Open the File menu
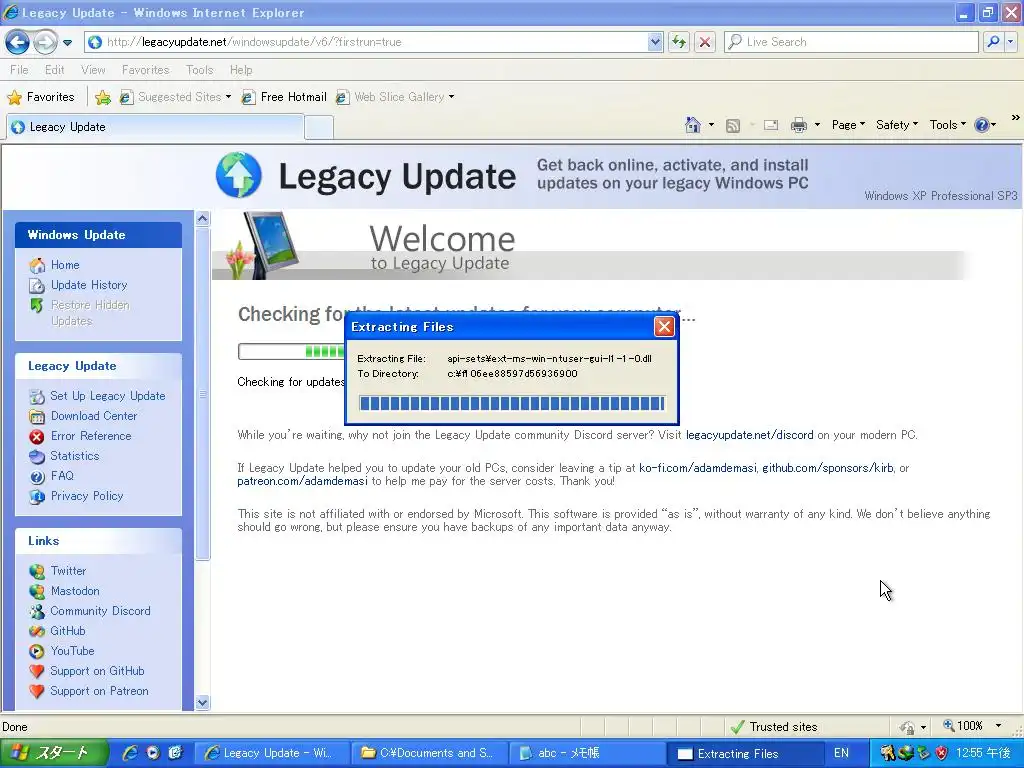The width and height of the screenshot is (1024, 768). pyautogui.click(x=19, y=70)
